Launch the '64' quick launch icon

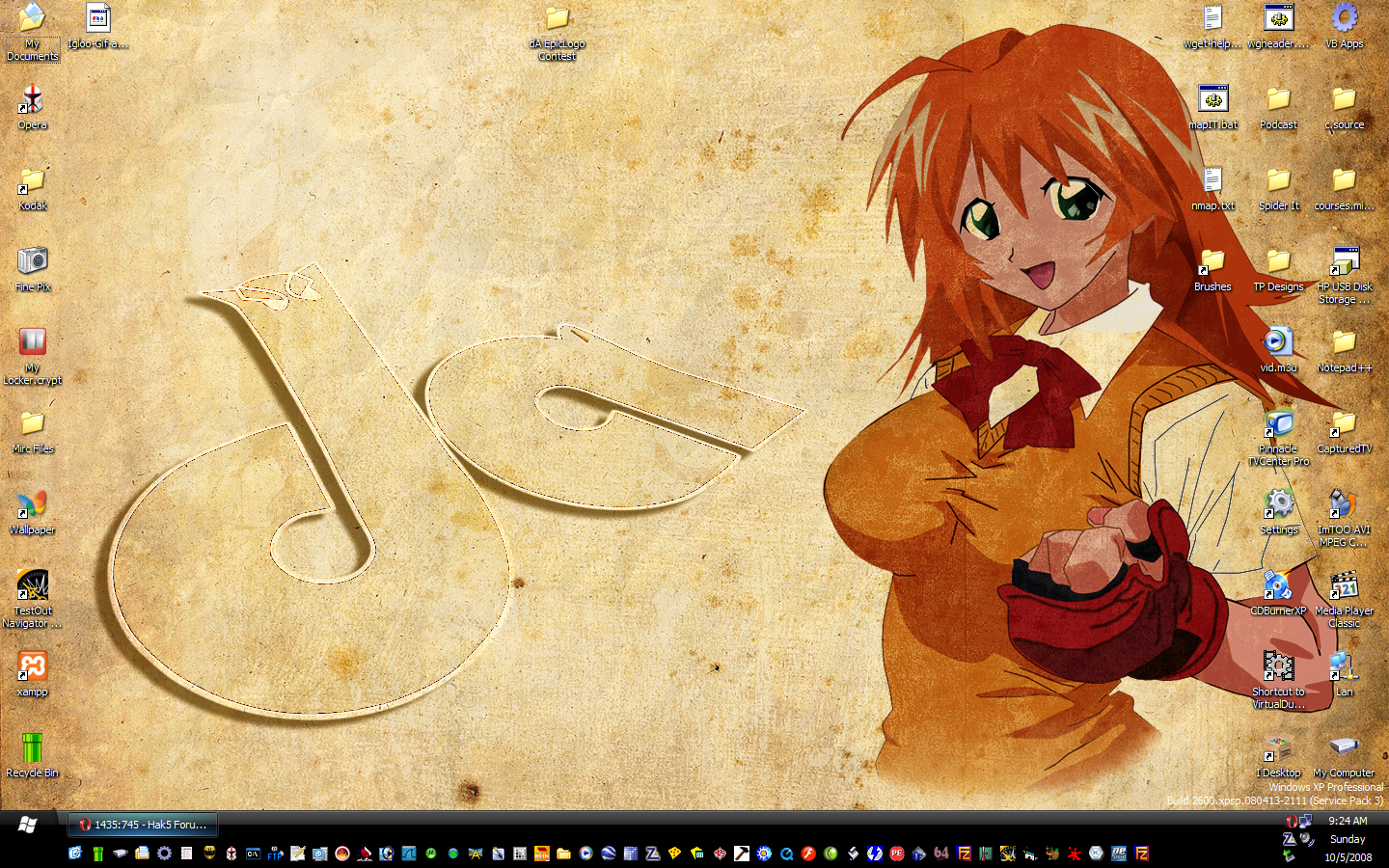pyautogui.click(x=941, y=854)
